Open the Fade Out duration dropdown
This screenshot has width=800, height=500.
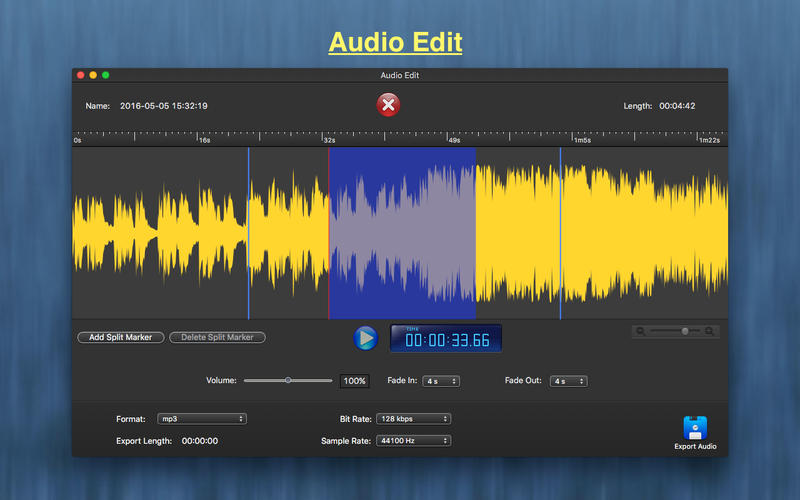pyautogui.click(x=569, y=381)
